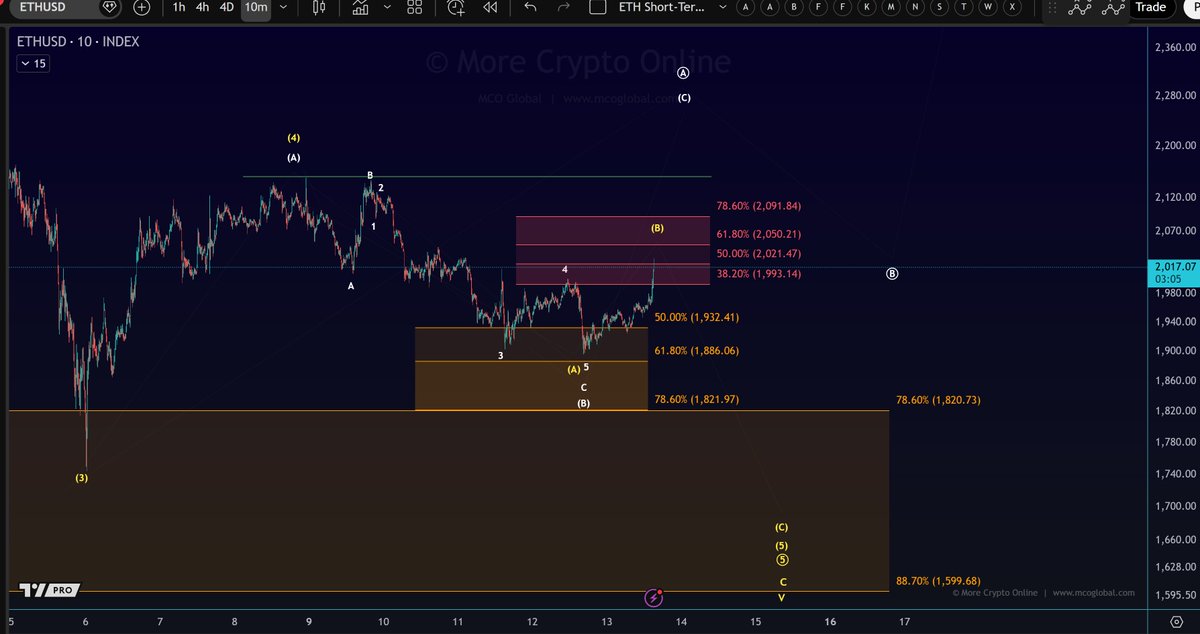
Task: Select the circled A wave label
Action: [x=683, y=73]
